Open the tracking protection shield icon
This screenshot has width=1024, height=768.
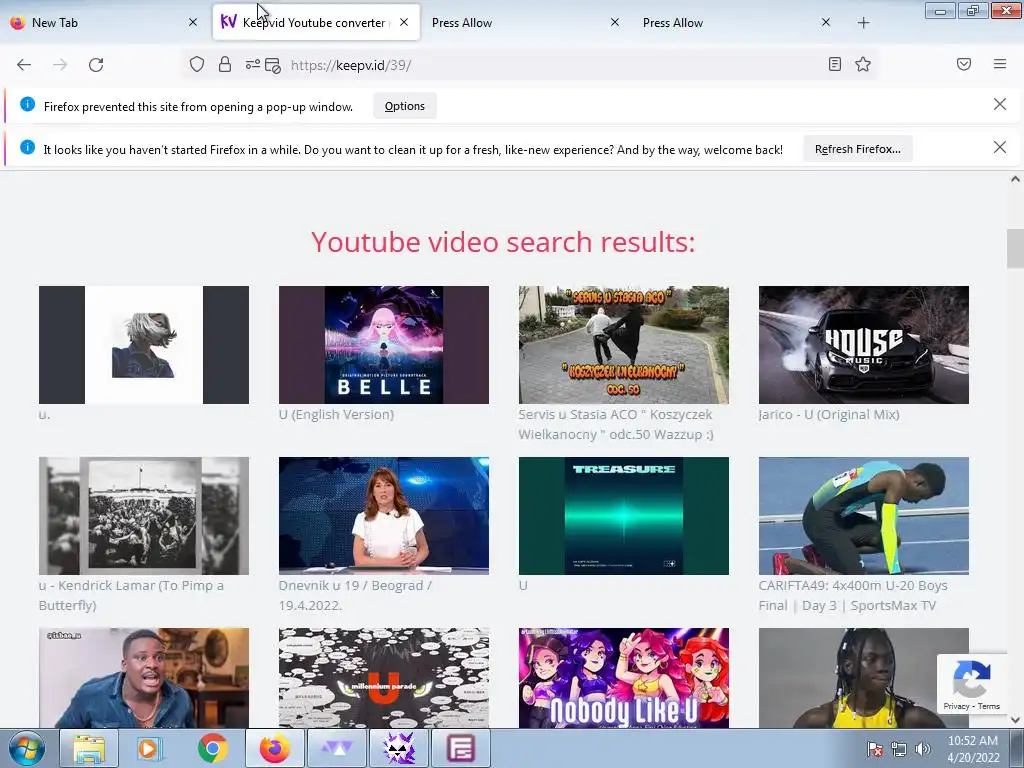197,64
